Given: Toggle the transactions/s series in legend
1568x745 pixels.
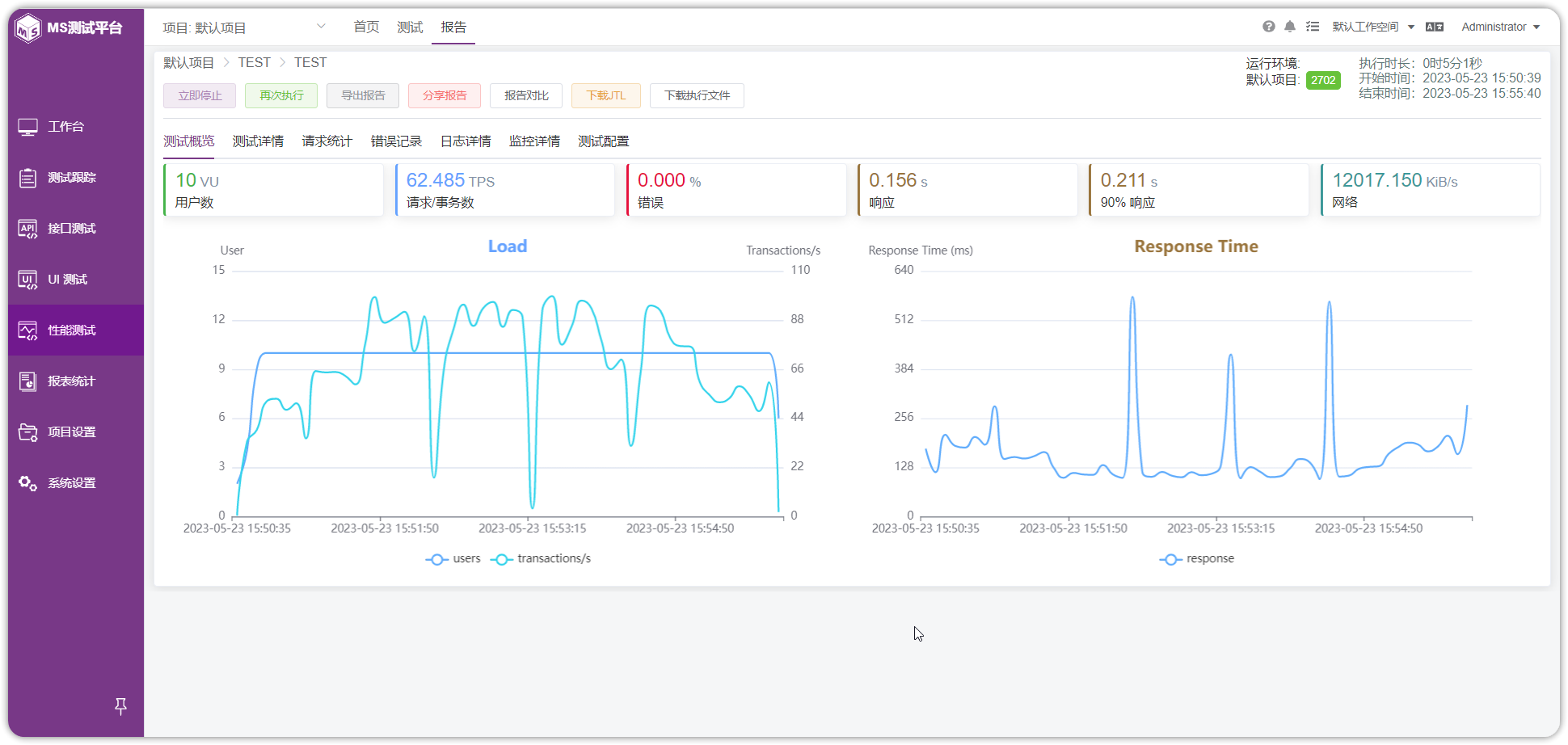Looking at the screenshot, I should click(x=540, y=559).
